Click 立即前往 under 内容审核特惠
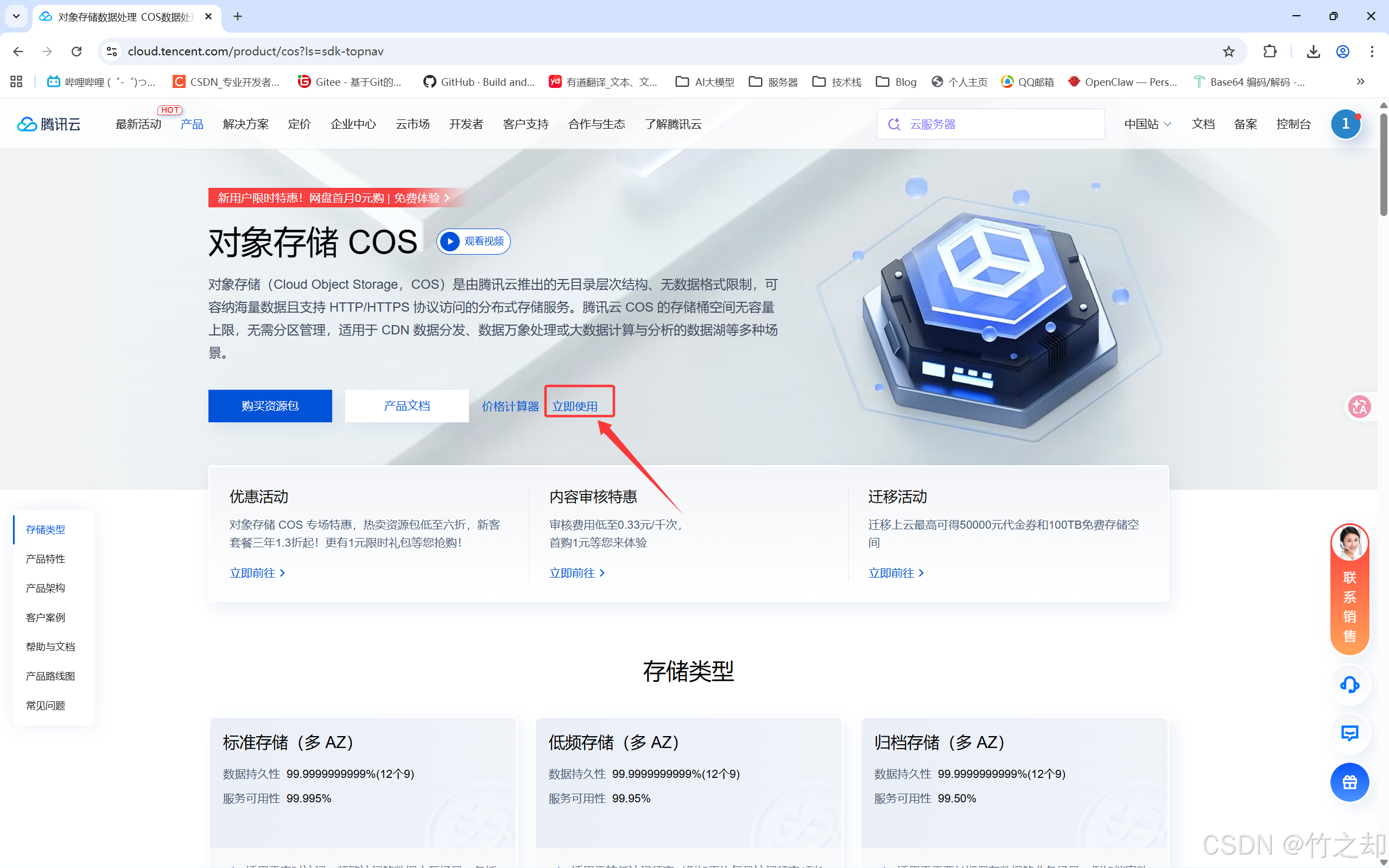Viewport: 1389px width, 868px height. pos(577,573)
